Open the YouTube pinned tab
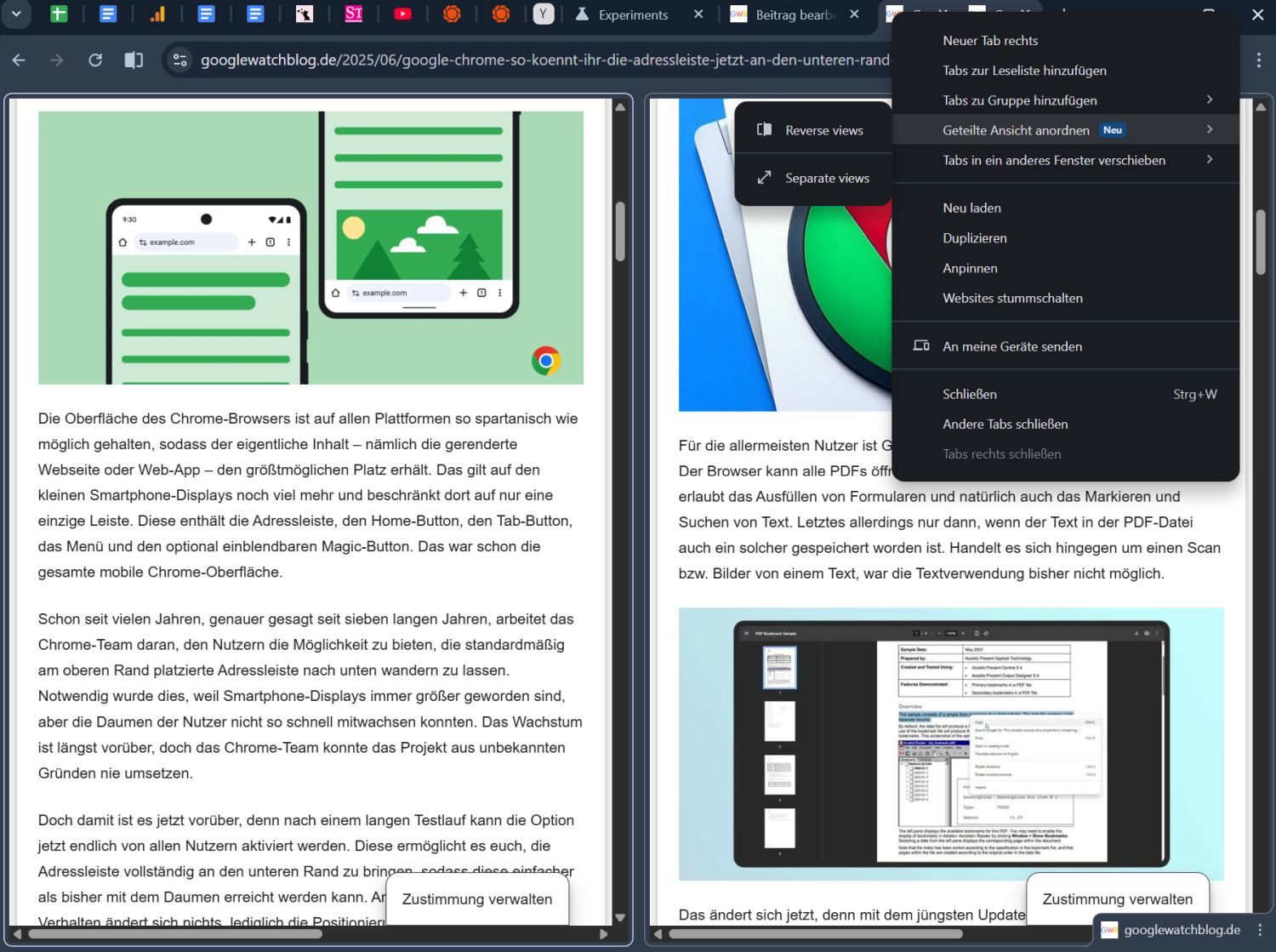This screenshot has height=952, width=1276. [403, 14]
